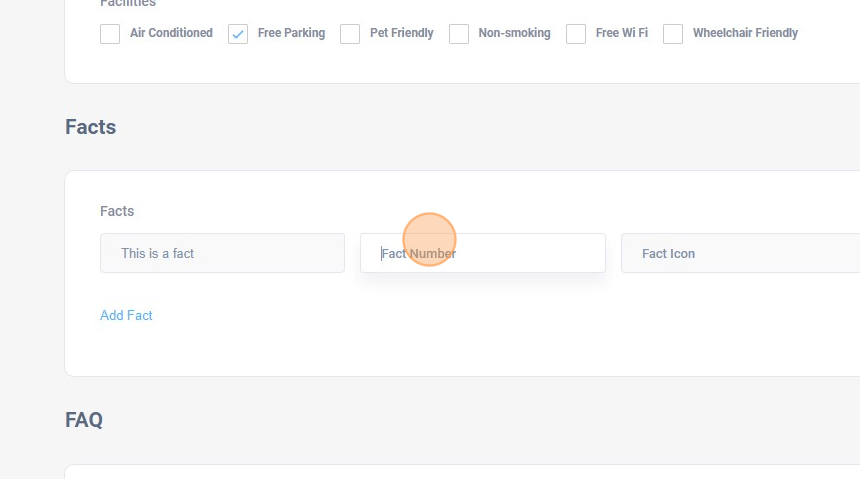Toggle the Free Wi Fi checkbox
860x479 pixels.
576,34
